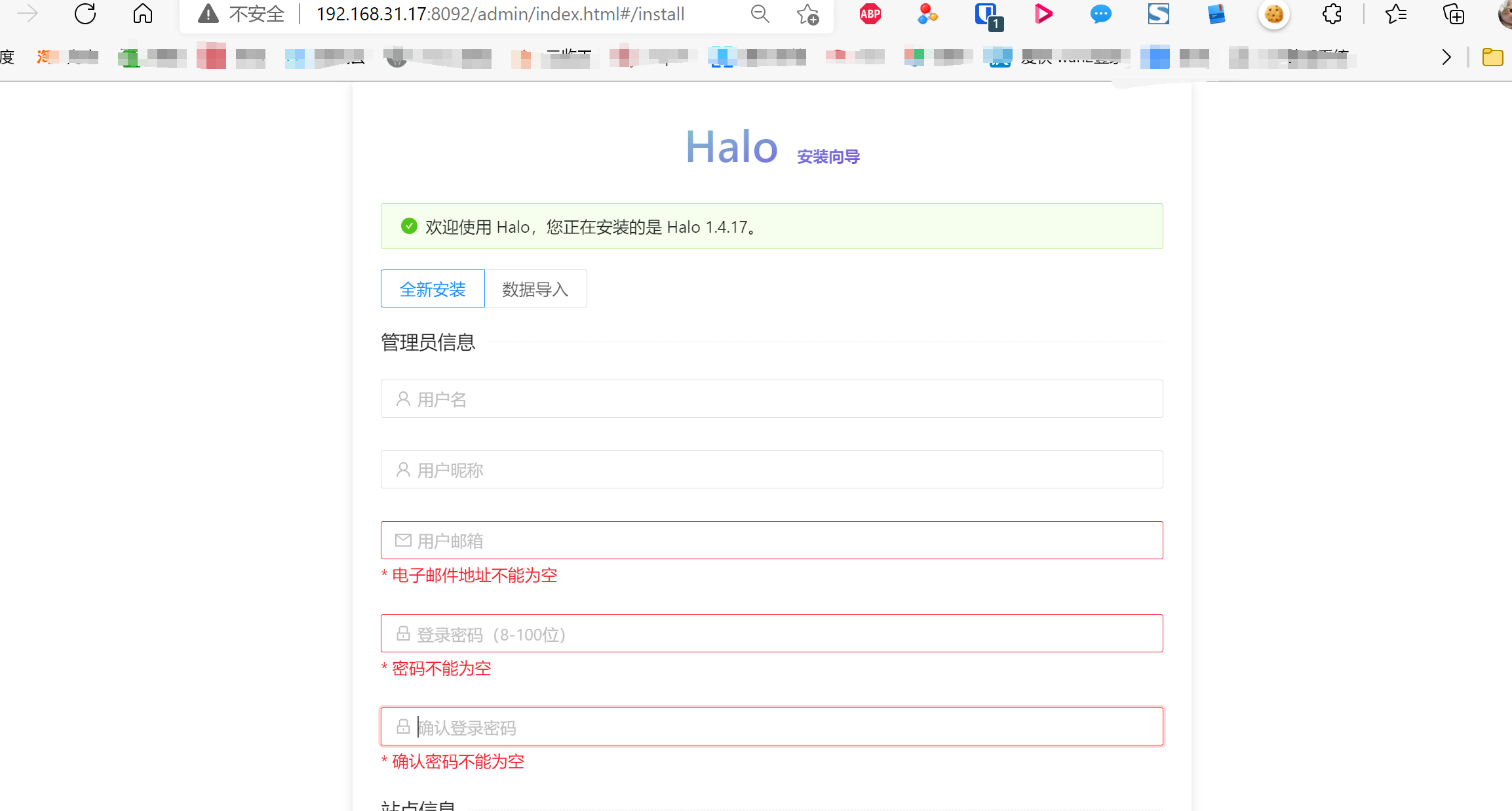Go to the browser home page
Screen dimensions: 1512x811
pyautogui.click(x=142, y=13)
